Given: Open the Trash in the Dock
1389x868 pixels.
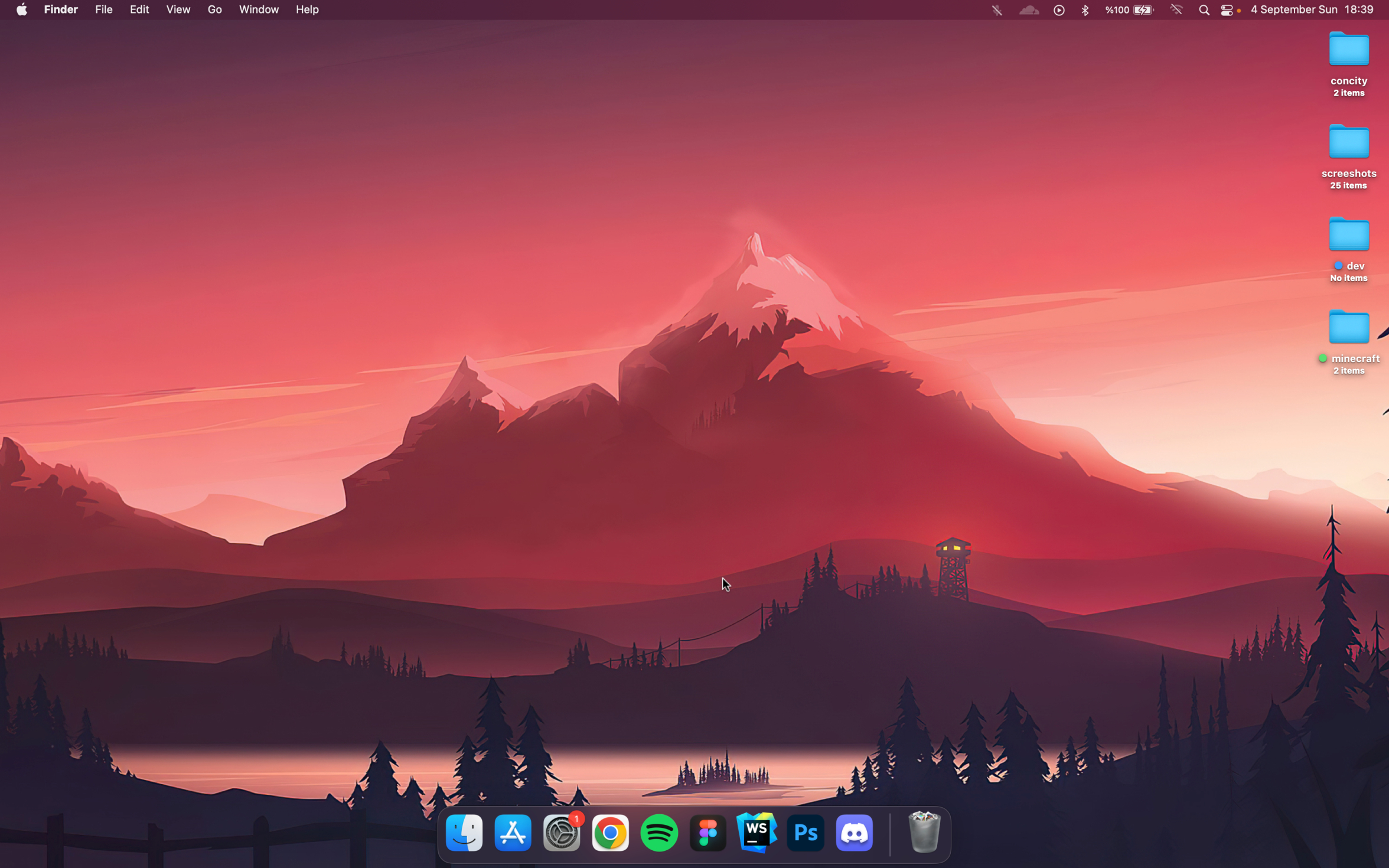Looking at the screenshot, I should coord(924,833).
